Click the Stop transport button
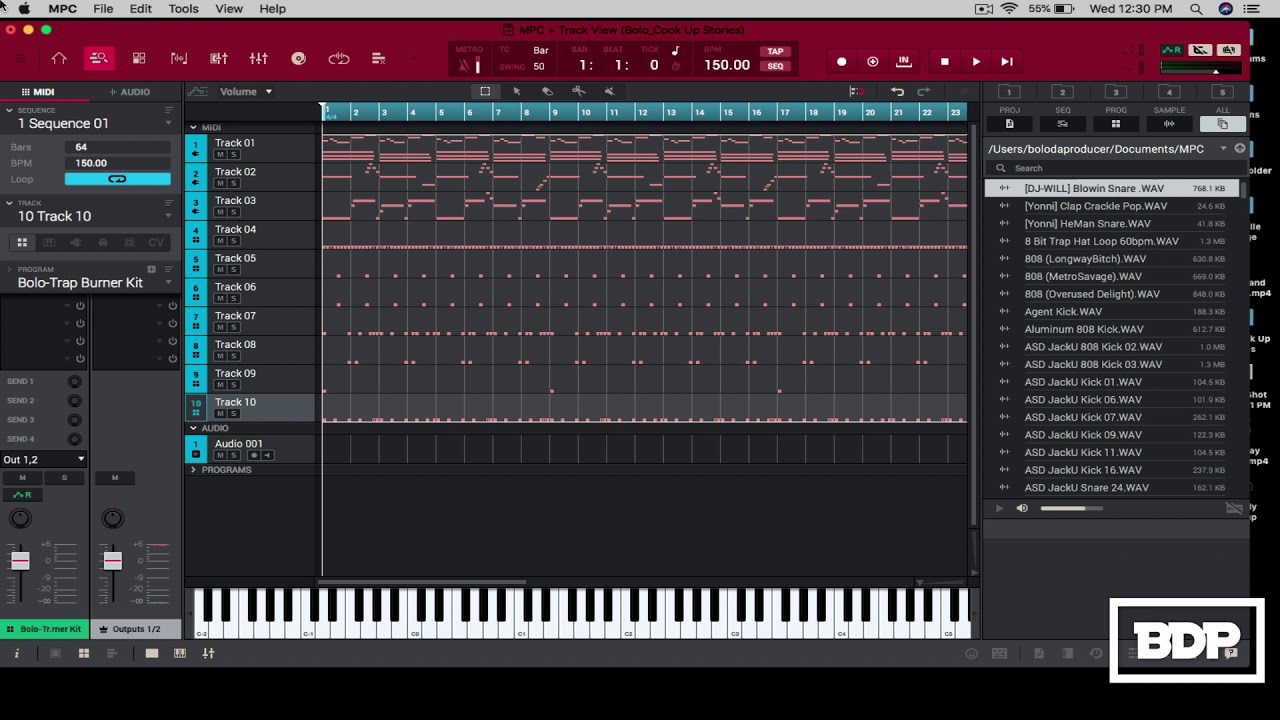 coord(944,62)
